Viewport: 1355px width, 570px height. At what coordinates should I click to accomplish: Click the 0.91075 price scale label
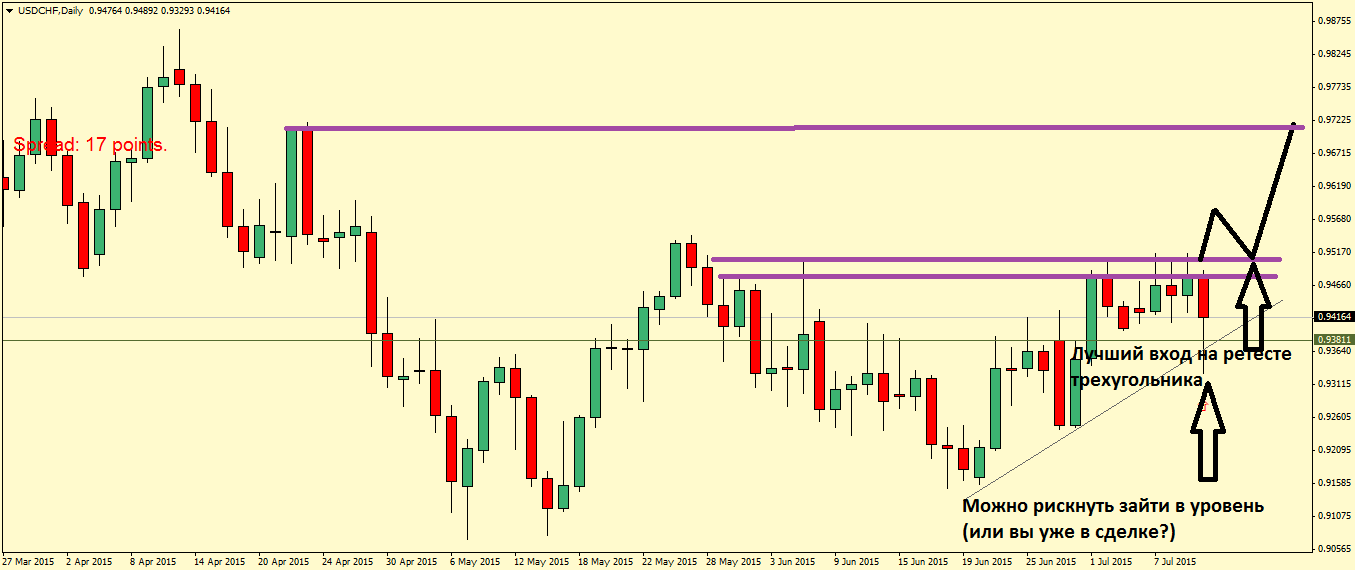pos(1336,516)
